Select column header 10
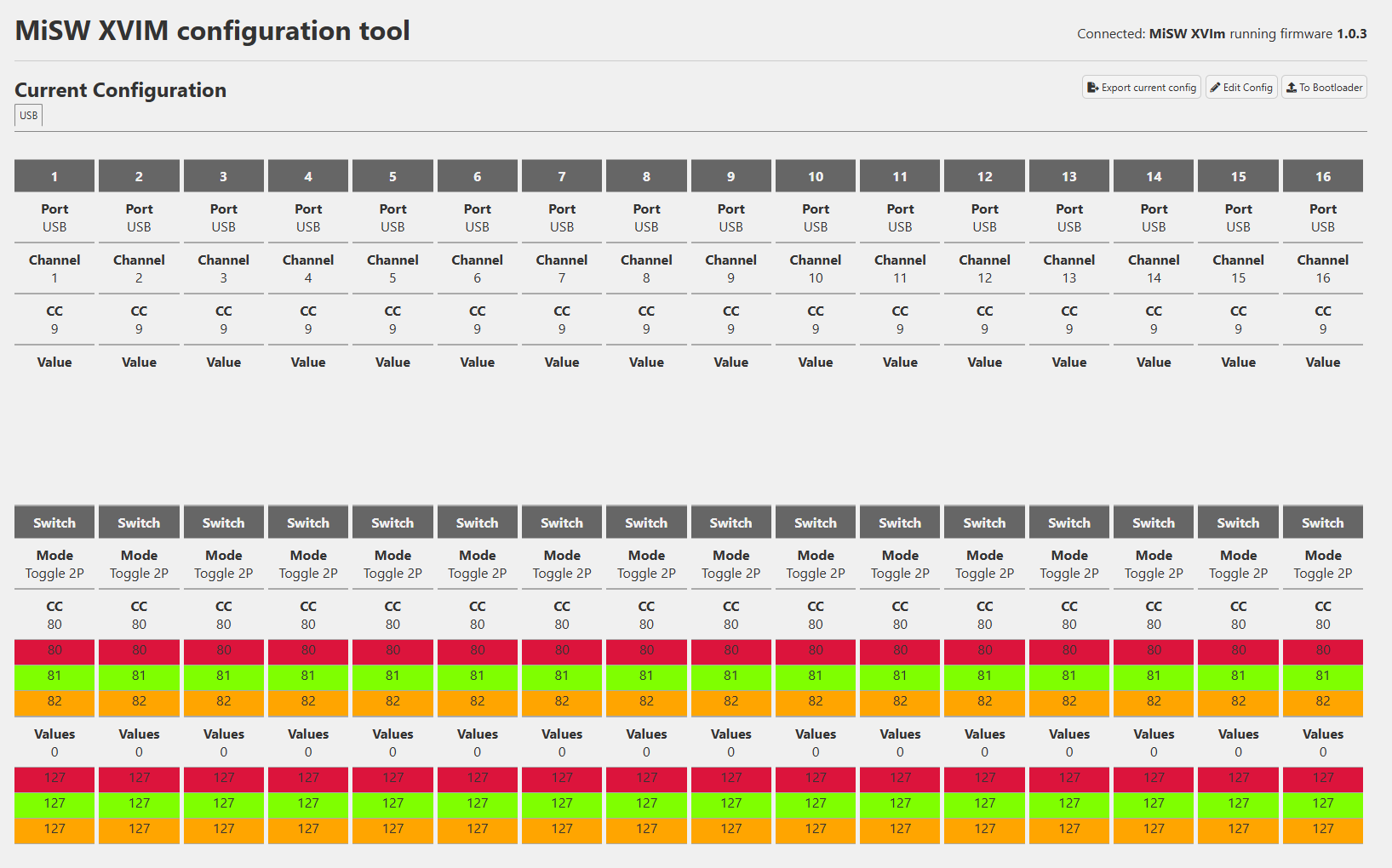The height and width of the screenshot is (868, 1392). tap(816, 176)
